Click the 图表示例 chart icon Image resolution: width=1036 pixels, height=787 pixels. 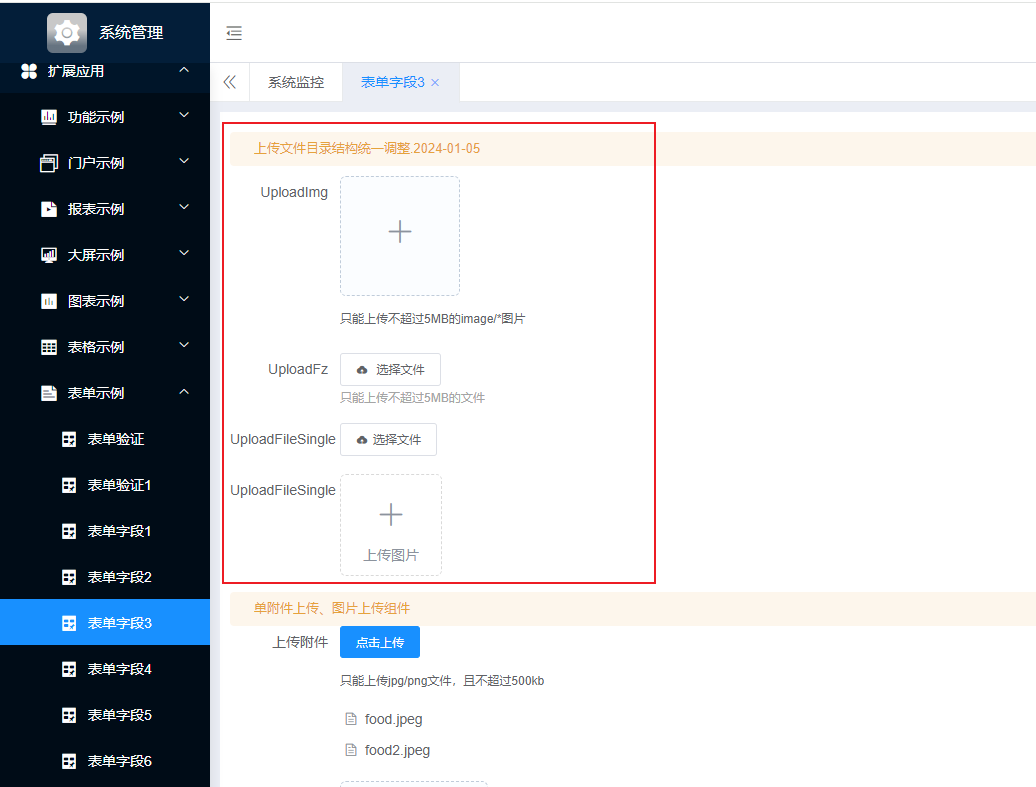click(x=49, y=300)
